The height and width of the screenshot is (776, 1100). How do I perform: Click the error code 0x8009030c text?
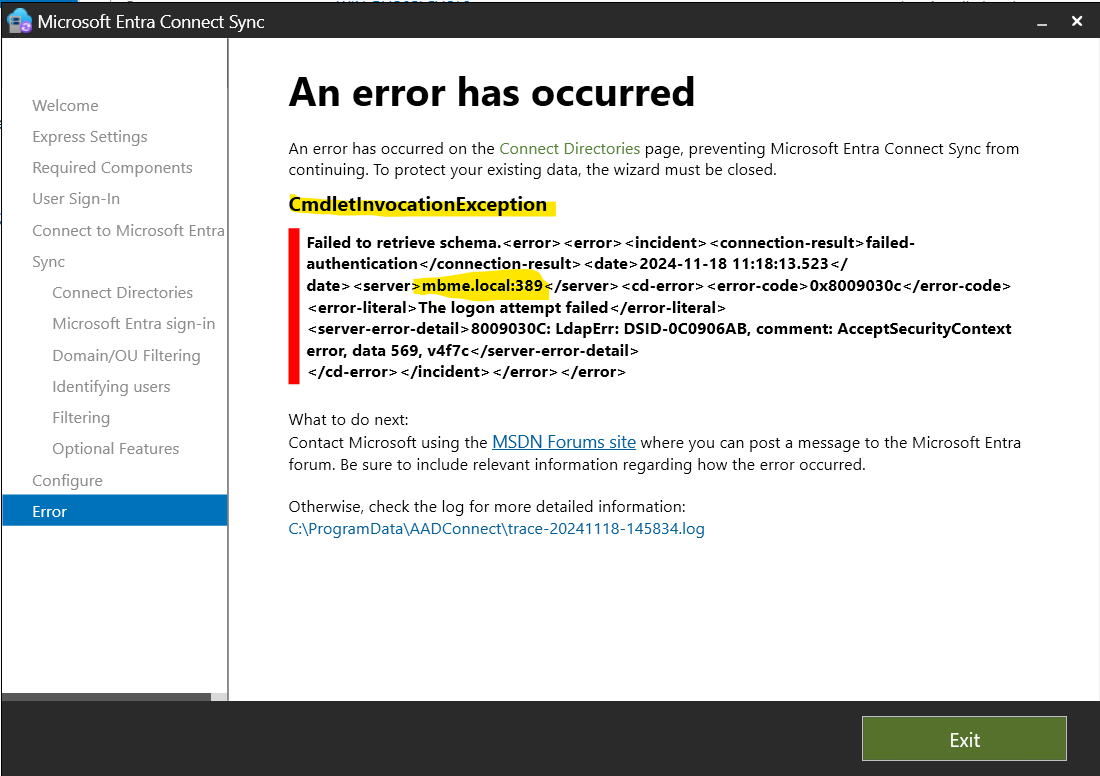(x=855, y=286)
